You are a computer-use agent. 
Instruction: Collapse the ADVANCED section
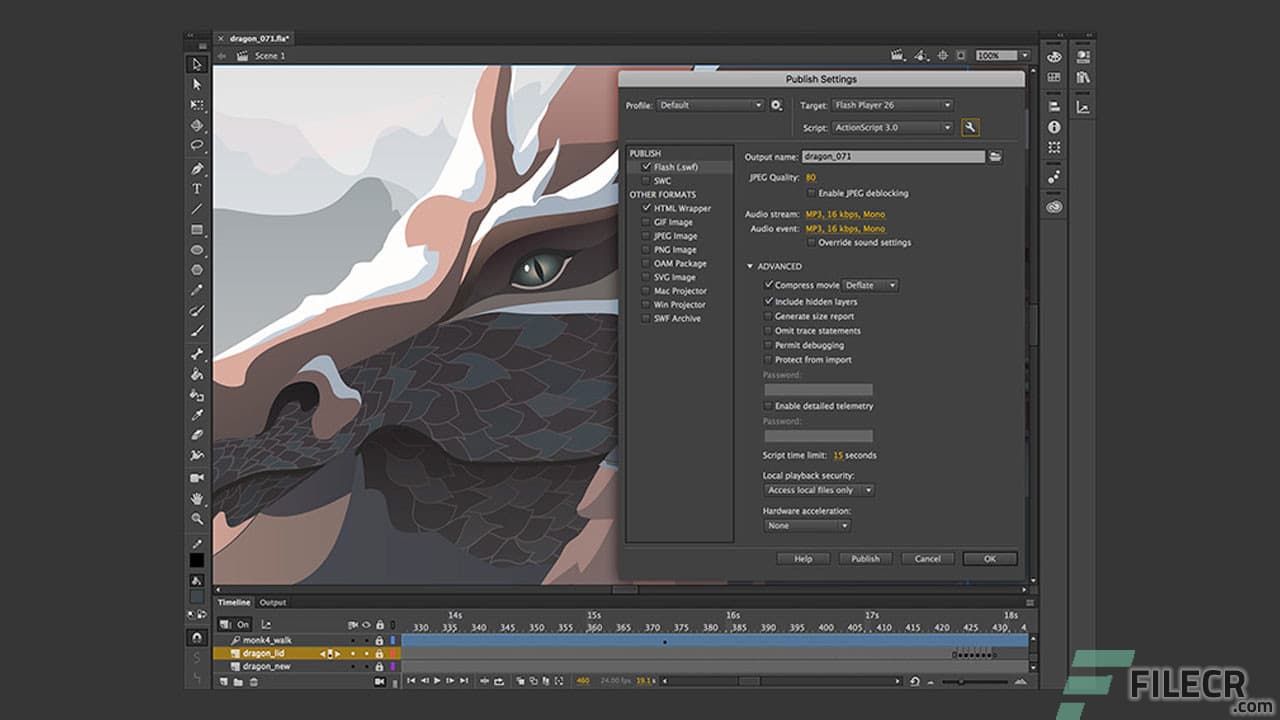(x=751, y=266)
